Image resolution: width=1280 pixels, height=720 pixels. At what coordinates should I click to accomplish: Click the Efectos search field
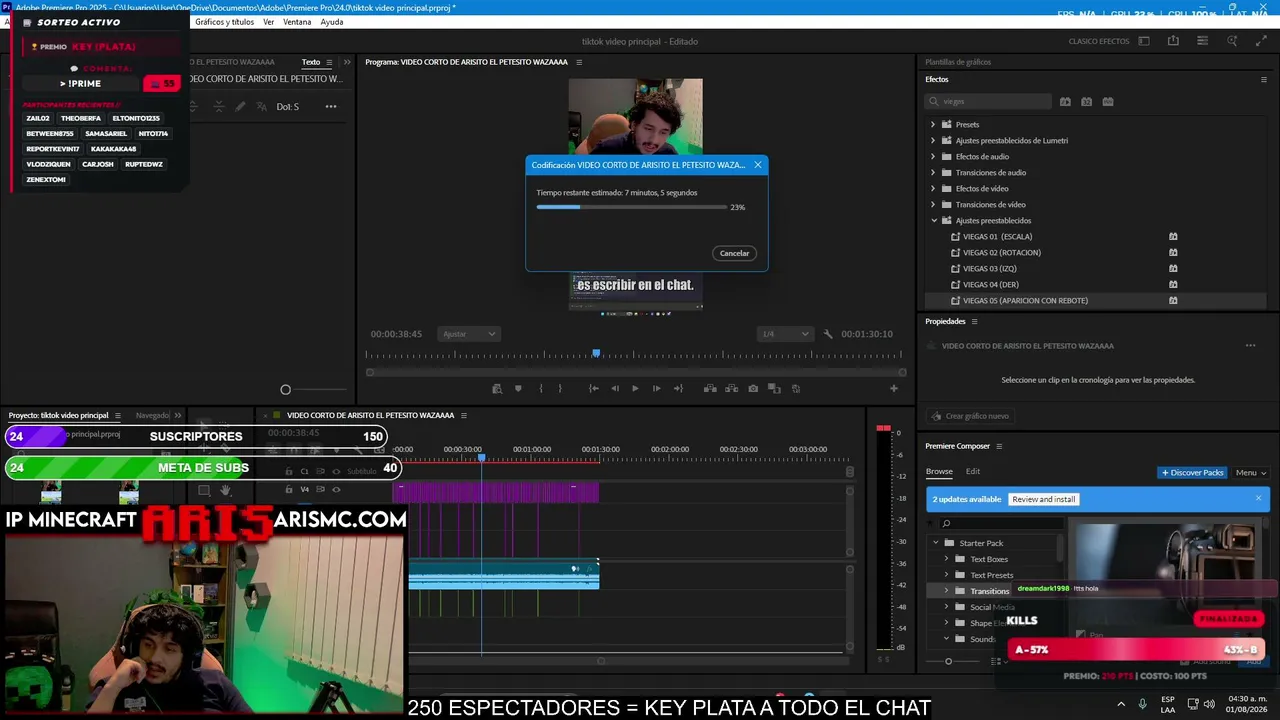(x=988, y=101)
